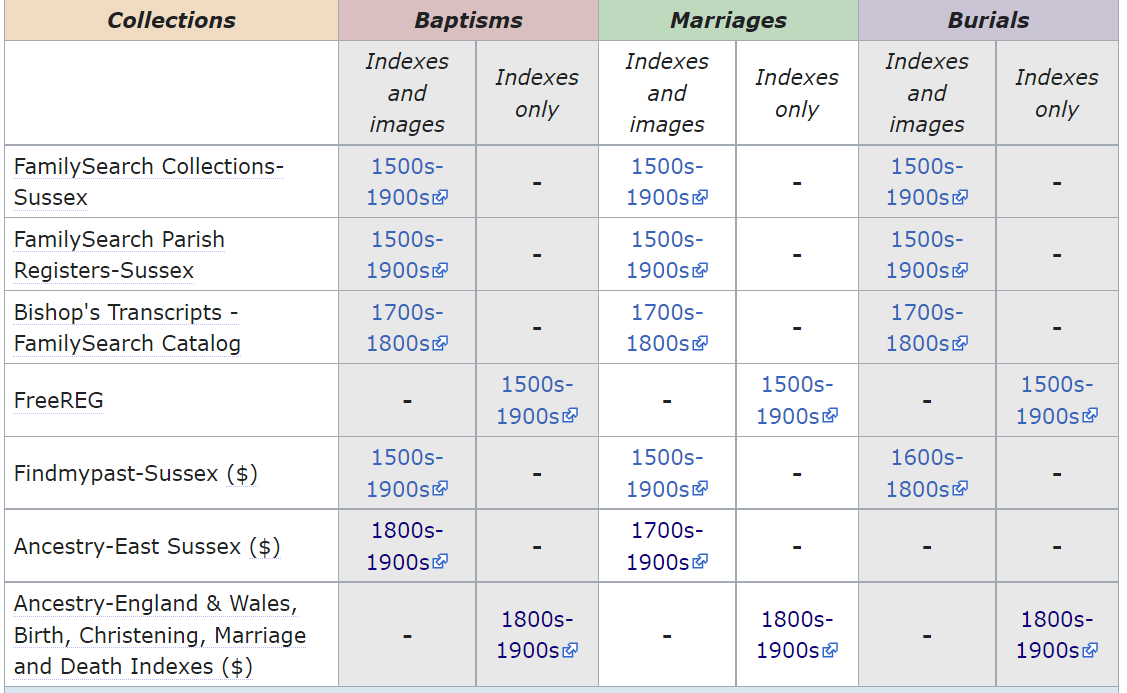Click Burials 'Indexes and images' subheader
This screenshot has width=1127, height=693.
click(x=926, y=93)
